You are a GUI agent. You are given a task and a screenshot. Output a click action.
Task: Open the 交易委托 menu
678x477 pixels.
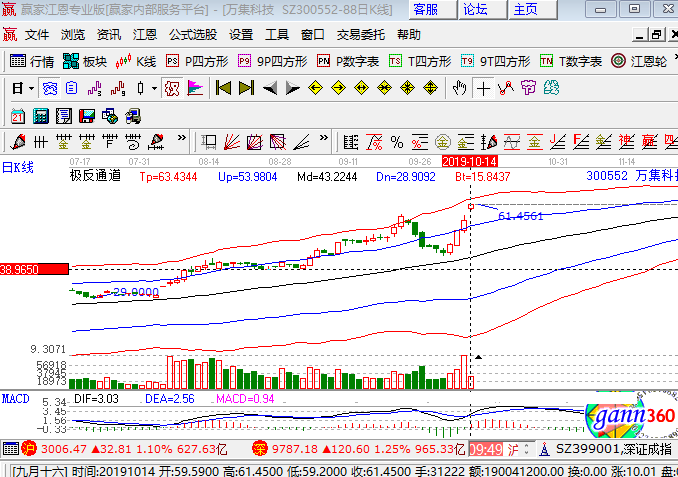point(361,35)
